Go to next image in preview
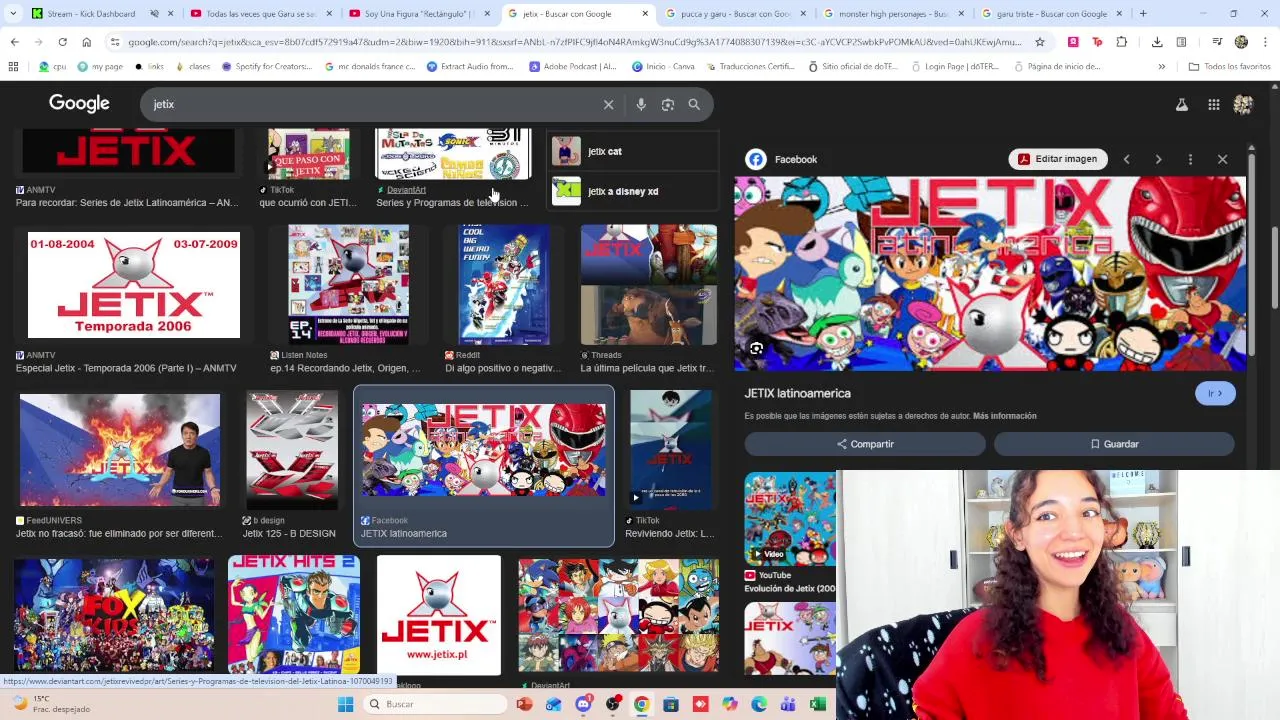This screenshot has height=720, width=1280. click(1158, 159)
